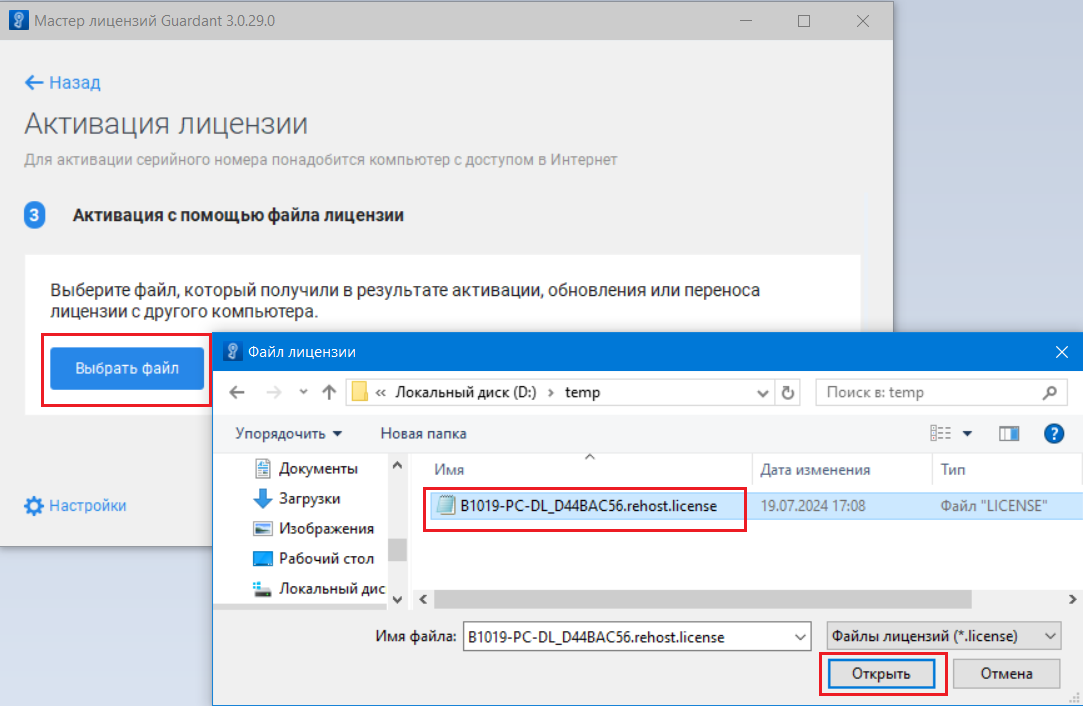The height and width of the screenshot is (706, 1083).
Task: Click the Выбрать файл button
Action: (127, 368)
